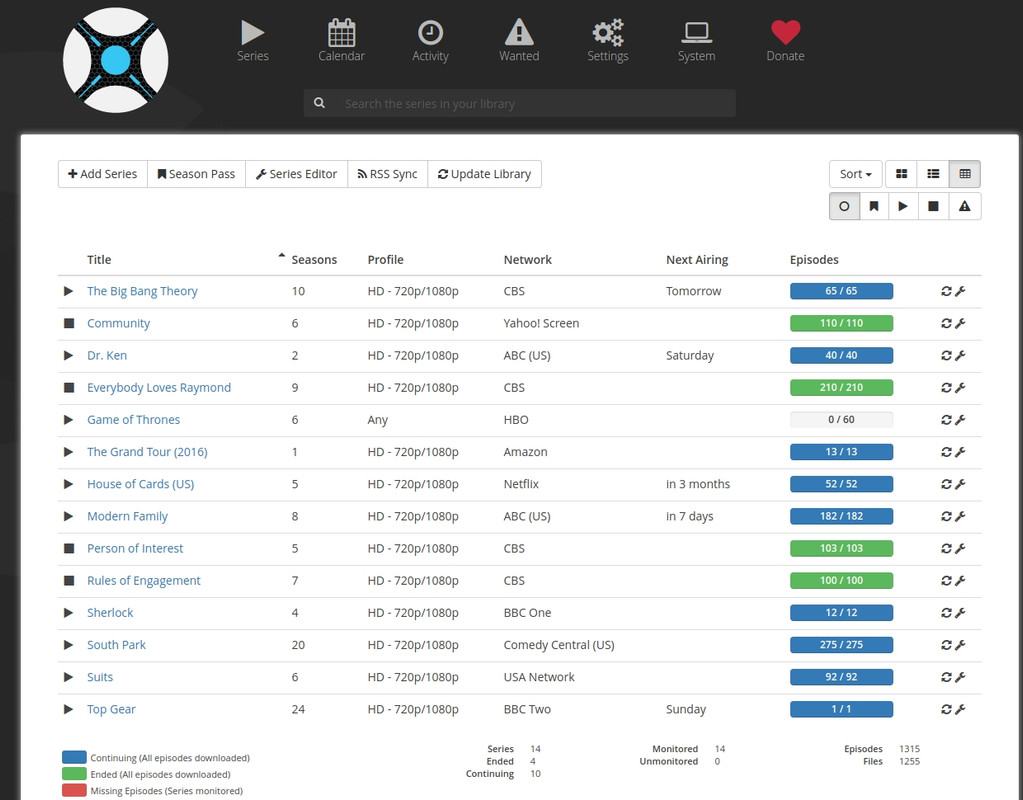Filter by missing warning triangle
Screen dimensions: 1023x800
point(964,206)
